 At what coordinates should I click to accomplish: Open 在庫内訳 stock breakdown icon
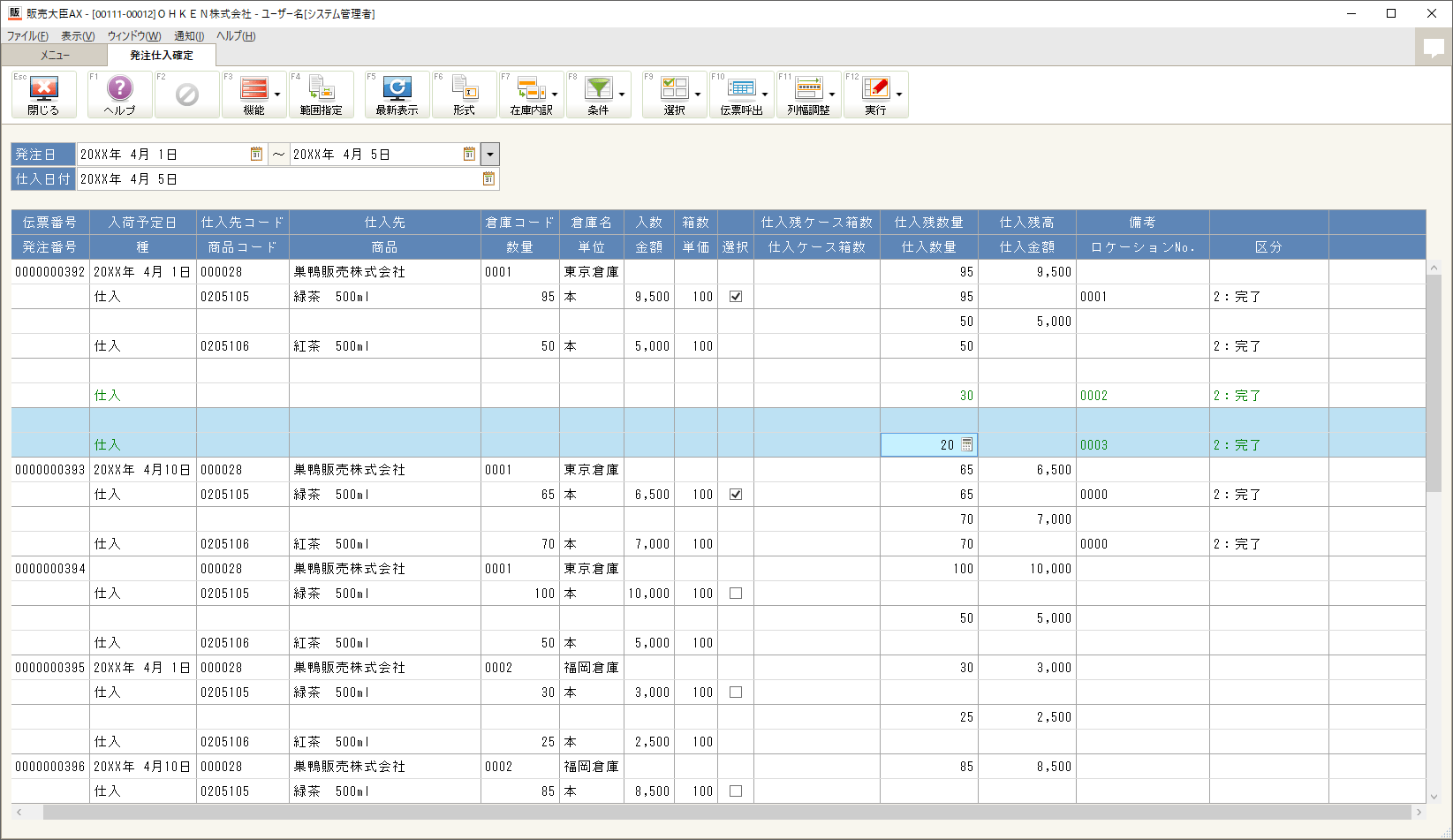point(532,95)
